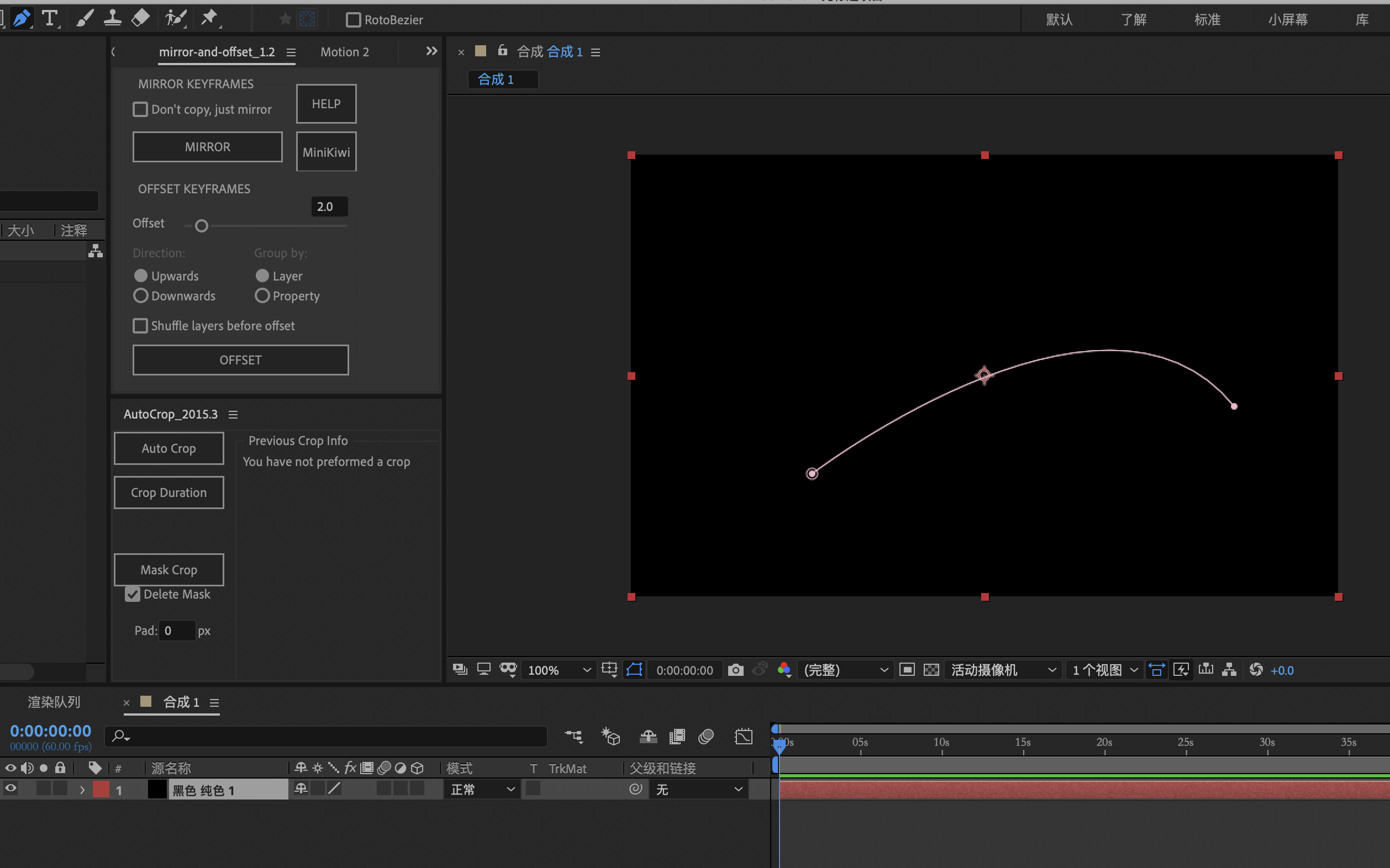Open the AutoCrop_2015.3 panel menu
Screen dimensions: 1390x868
pyautogui.click(x=233, y=415)
